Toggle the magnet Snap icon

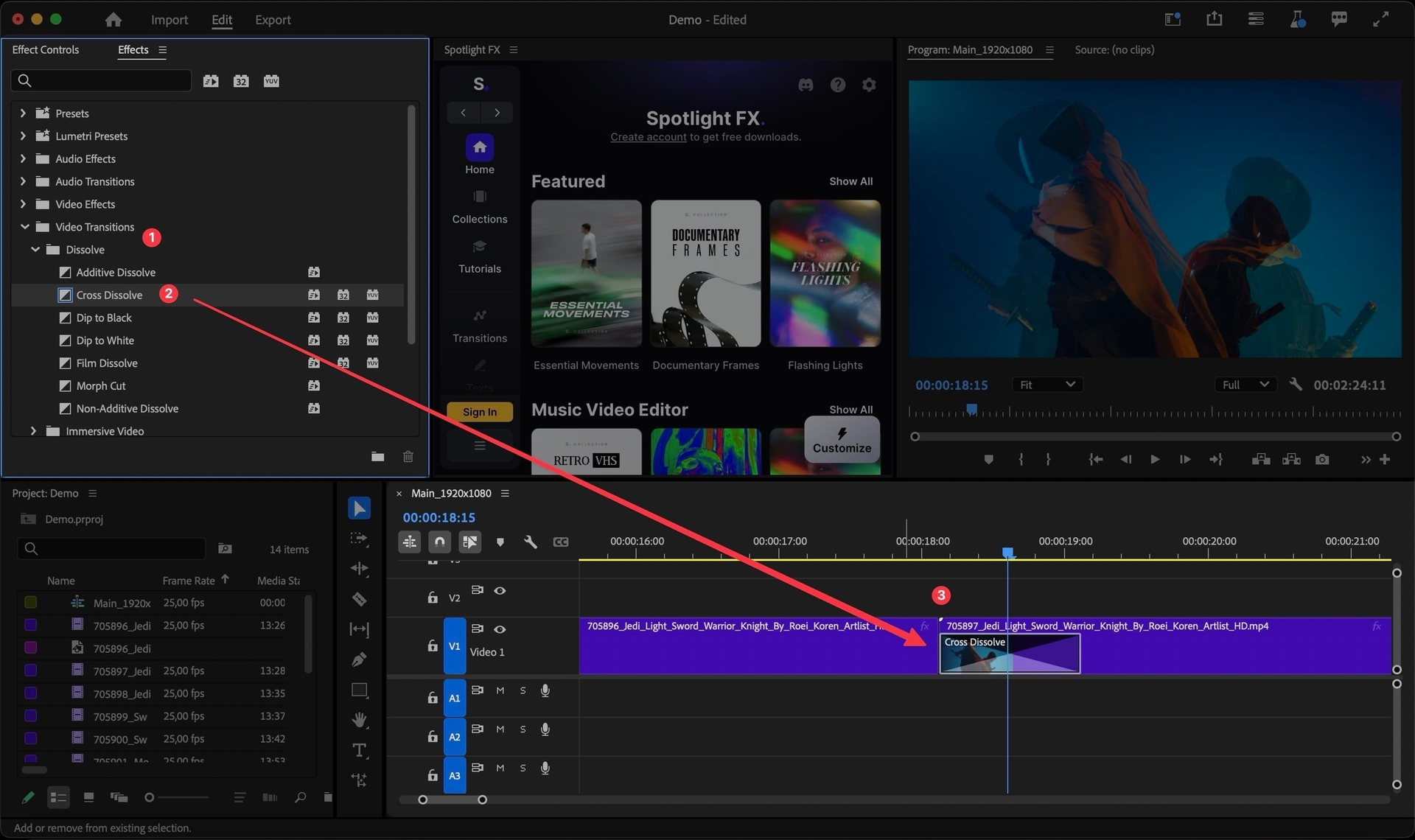tap(440, 542)
